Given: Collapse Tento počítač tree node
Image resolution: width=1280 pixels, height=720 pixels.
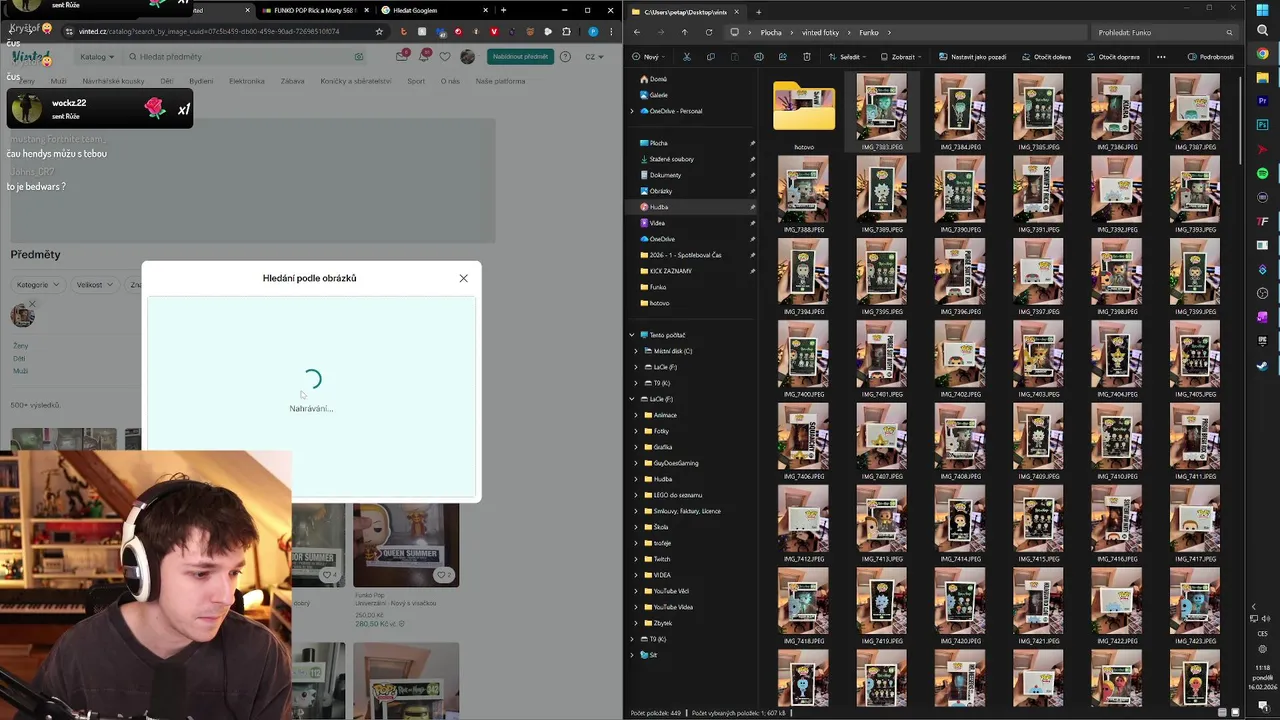Looking at the screenshot, I should (632, 335).
